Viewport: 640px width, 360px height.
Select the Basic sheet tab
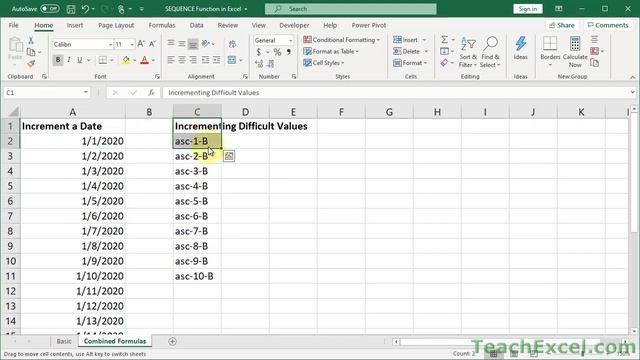point(64,341)
